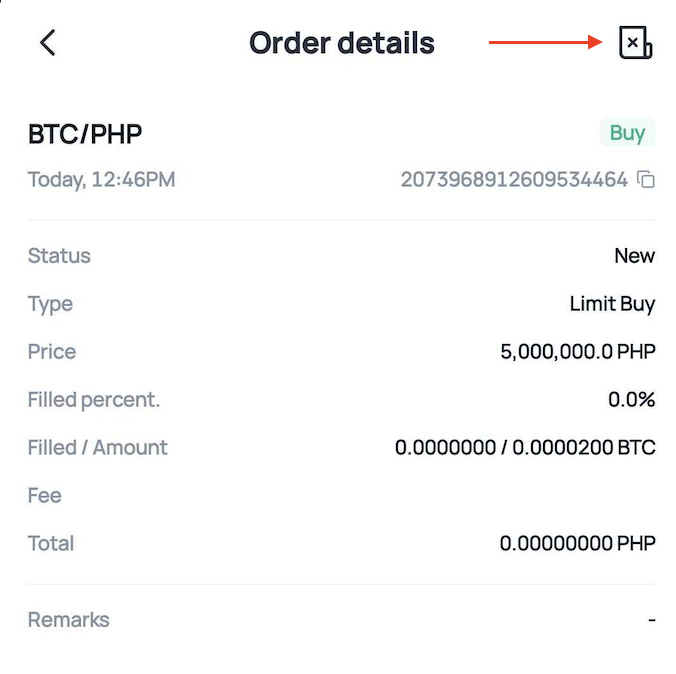Select the Filled percent. label

(x=94, y=400)
